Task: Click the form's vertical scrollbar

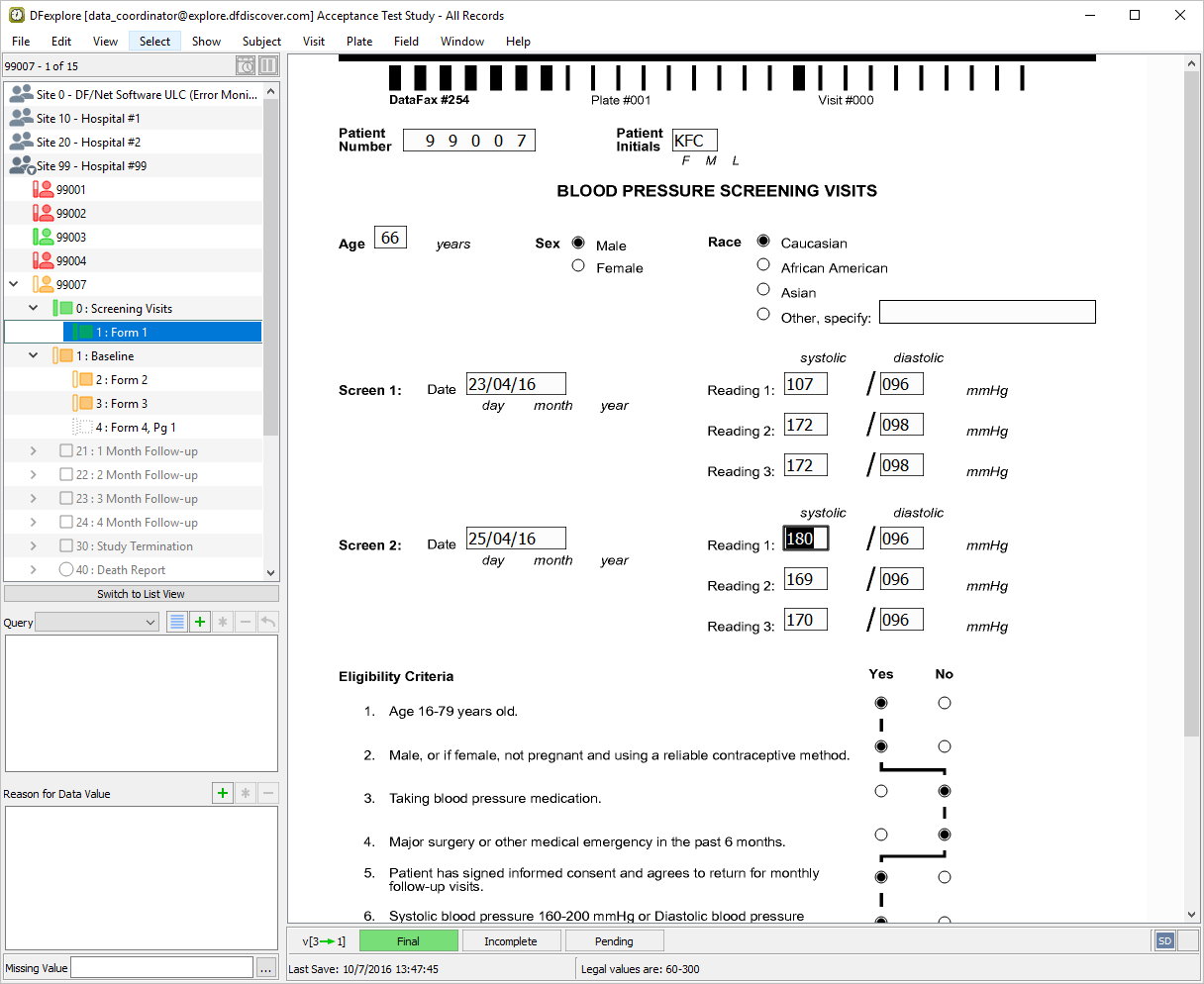Action: click(1191, 396)
